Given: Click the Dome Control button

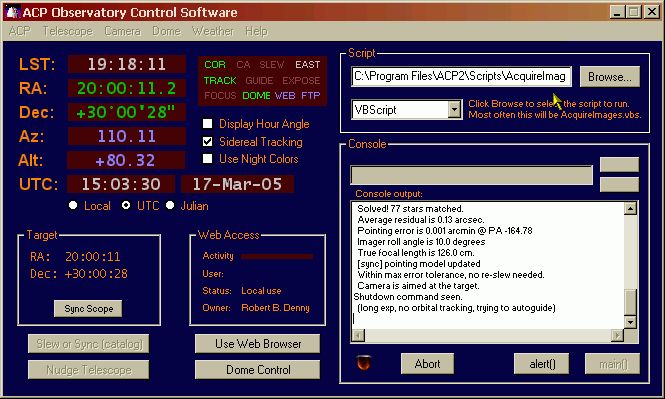Looking at the screenshot, I should [258, 370].
